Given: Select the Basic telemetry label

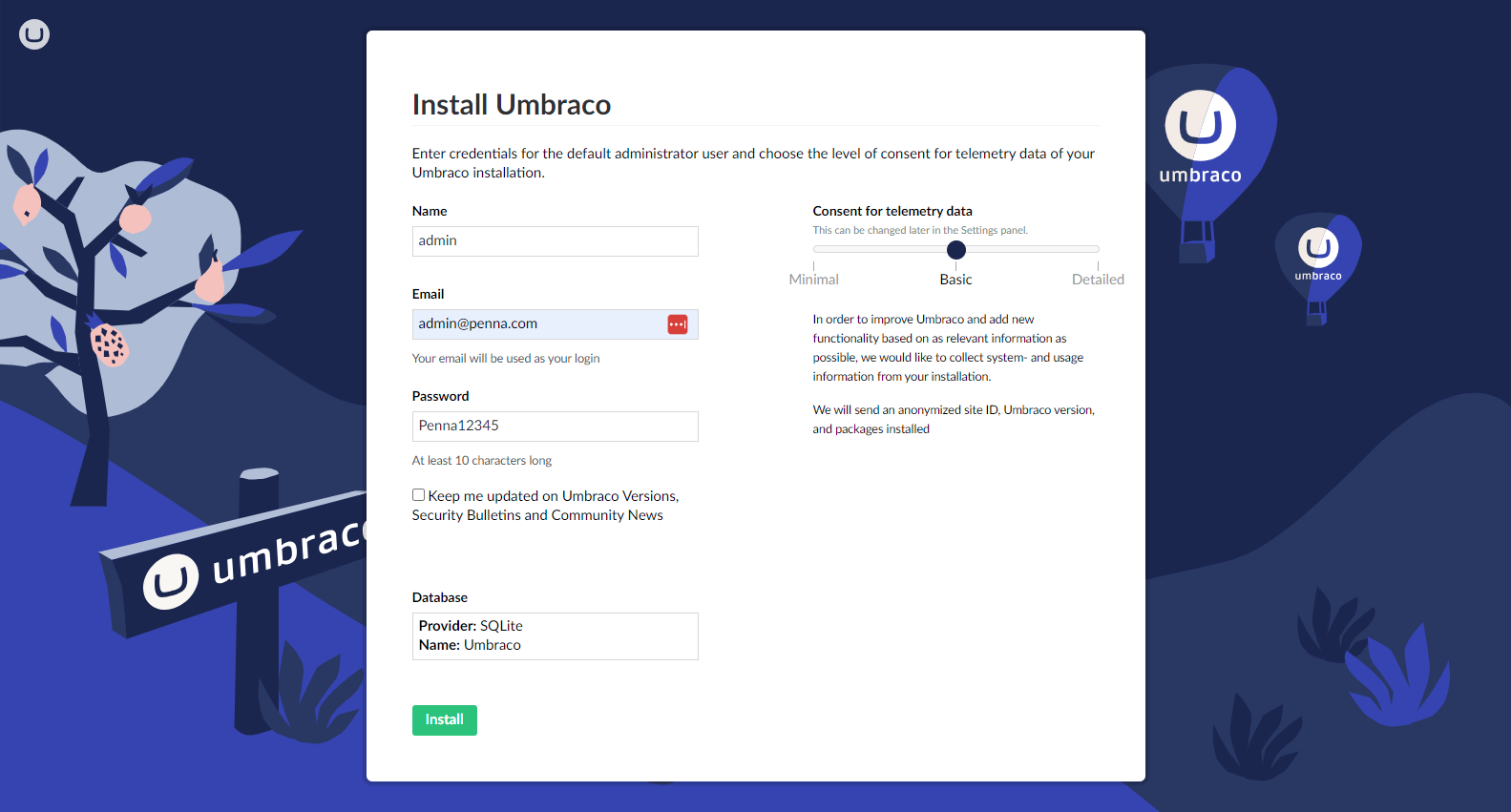Looking at the screenshot, I should (955, 280).
